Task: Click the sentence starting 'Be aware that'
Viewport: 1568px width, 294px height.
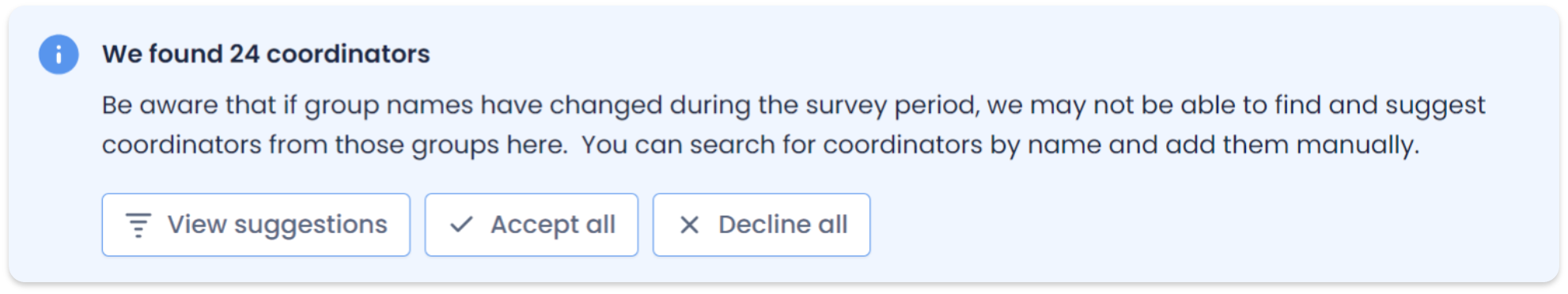Action: coord(793,125)
